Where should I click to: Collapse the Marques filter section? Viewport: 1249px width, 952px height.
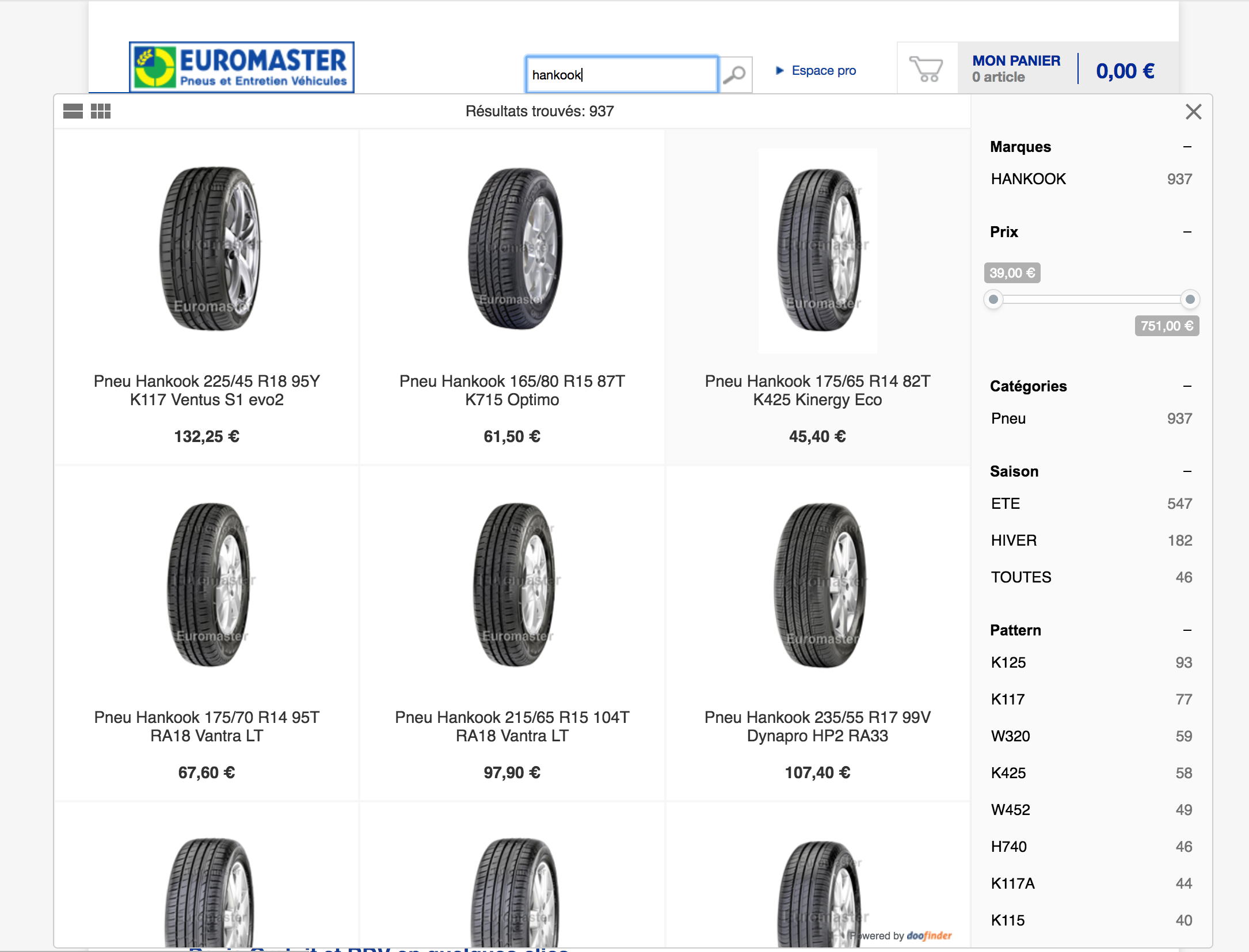[1187, 147]
